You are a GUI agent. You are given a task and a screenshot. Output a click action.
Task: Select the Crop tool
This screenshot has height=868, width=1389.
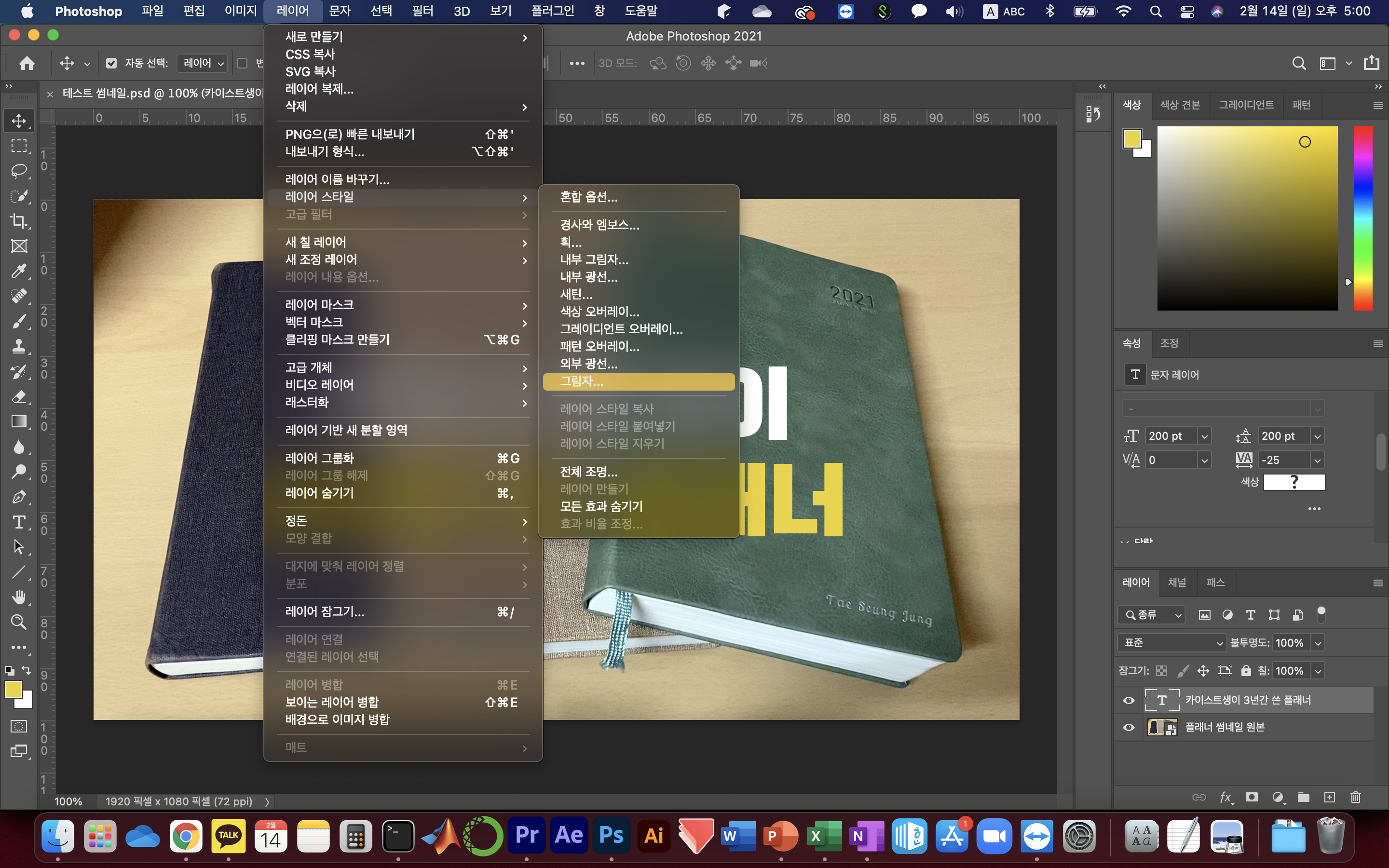(x=19, y=221)
